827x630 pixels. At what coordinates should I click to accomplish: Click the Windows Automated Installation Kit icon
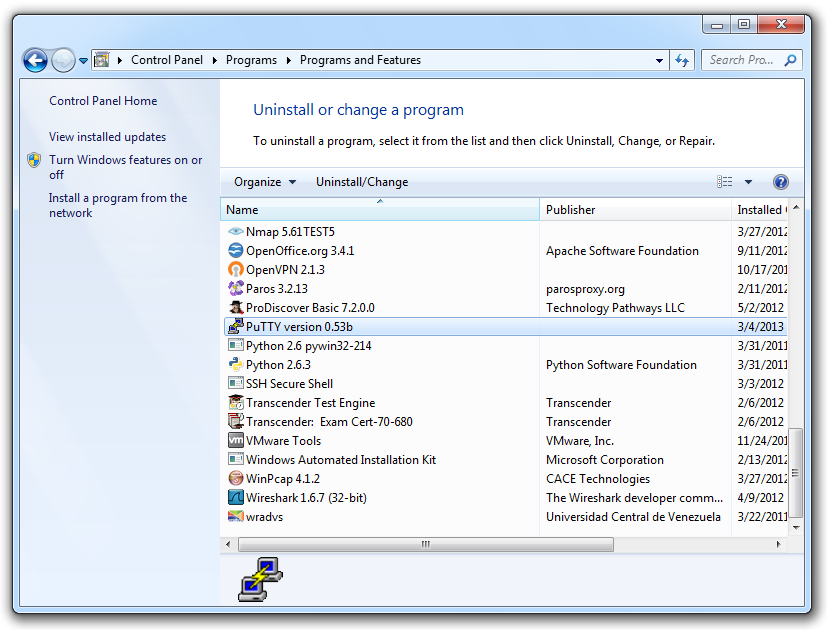(x=235, y=459)
